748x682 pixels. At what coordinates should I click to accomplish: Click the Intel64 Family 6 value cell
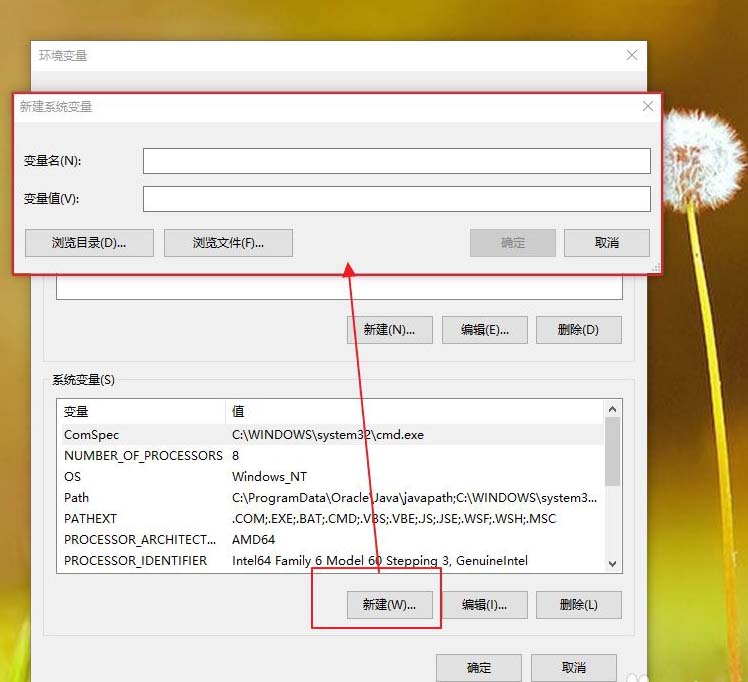[x=380, y=560]
